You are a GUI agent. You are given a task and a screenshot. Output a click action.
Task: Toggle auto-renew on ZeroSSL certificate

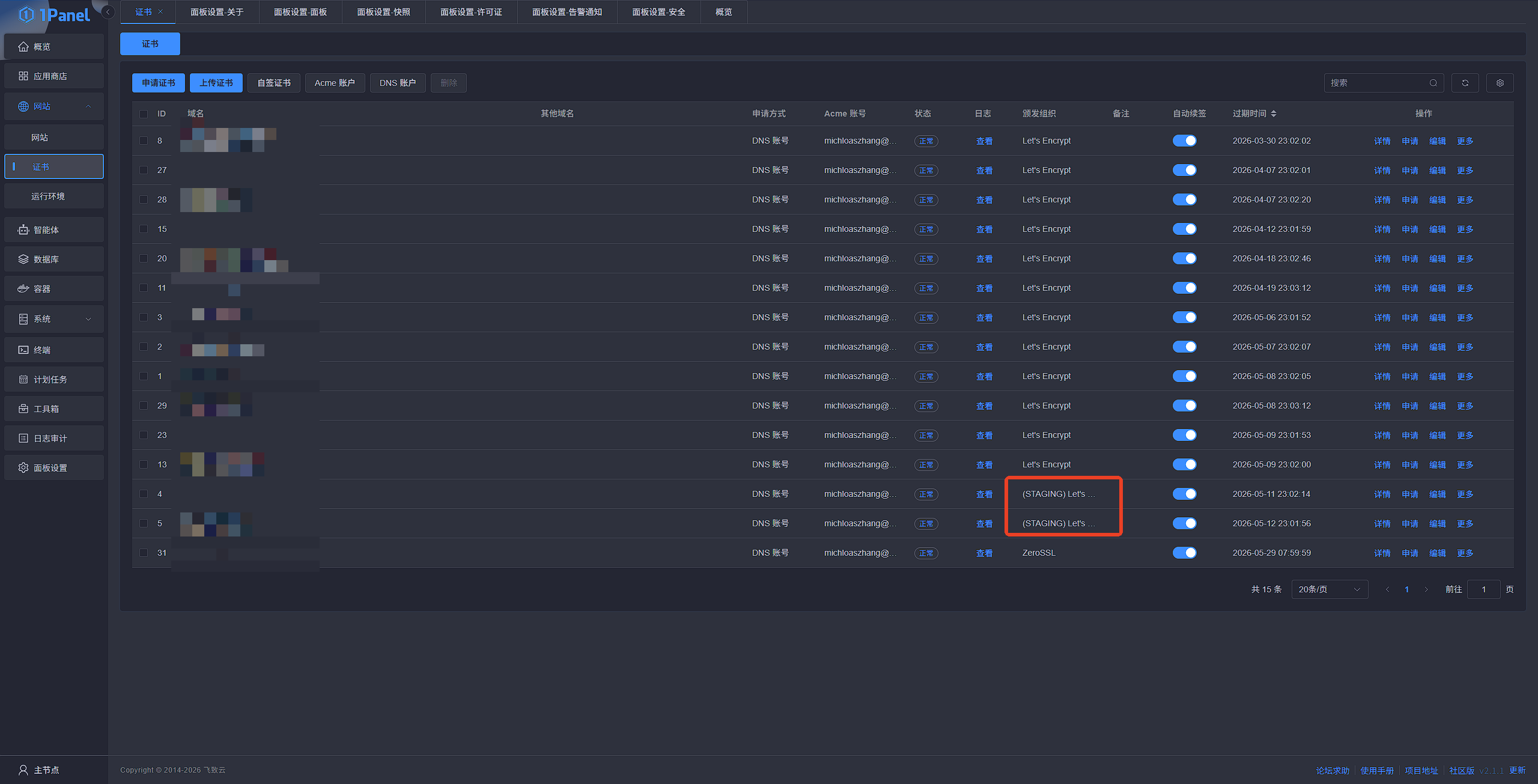coord(1184,553)
